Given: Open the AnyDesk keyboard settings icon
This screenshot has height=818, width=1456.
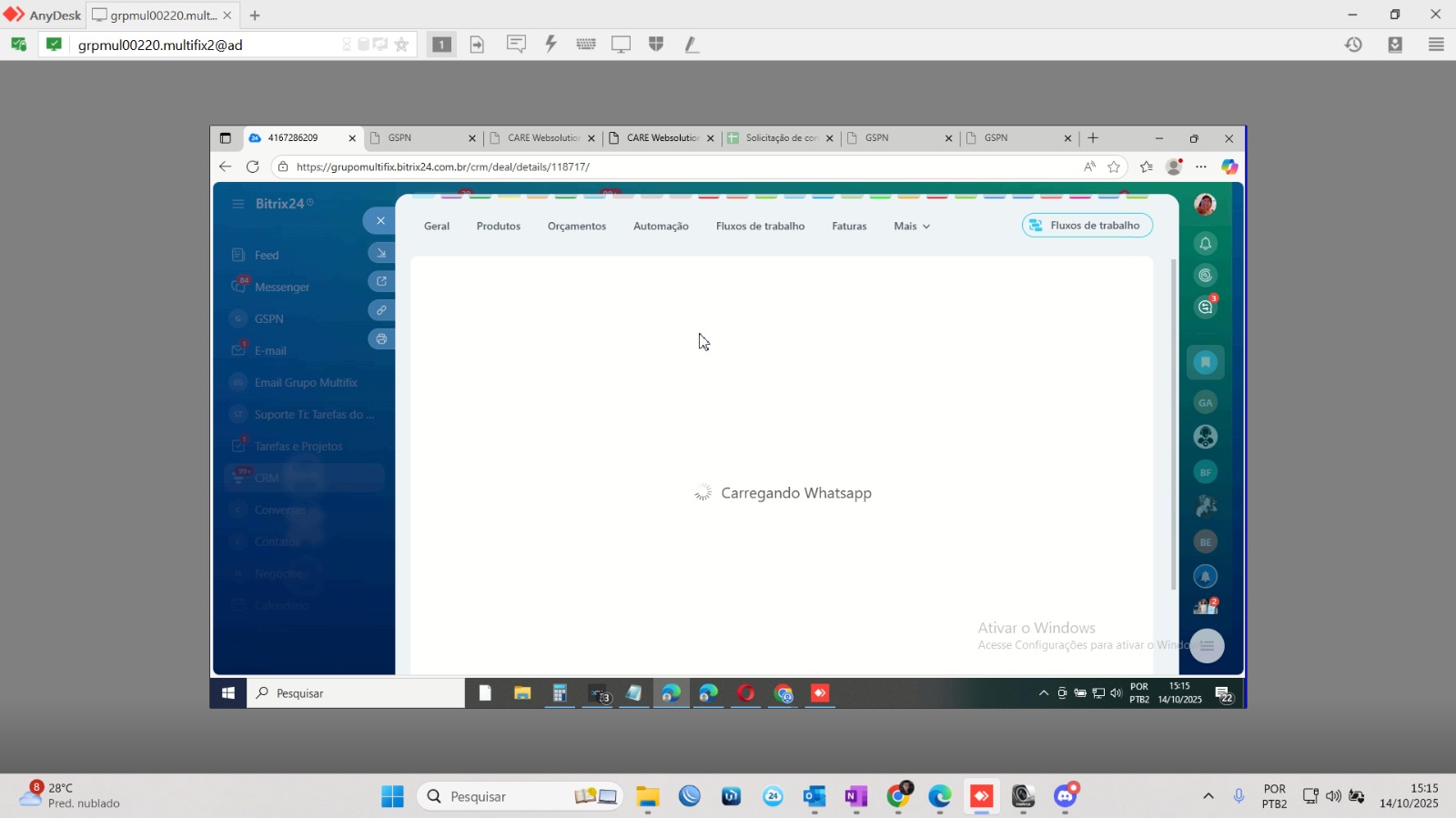Looking at the screenshot, I should pos(586,44).
